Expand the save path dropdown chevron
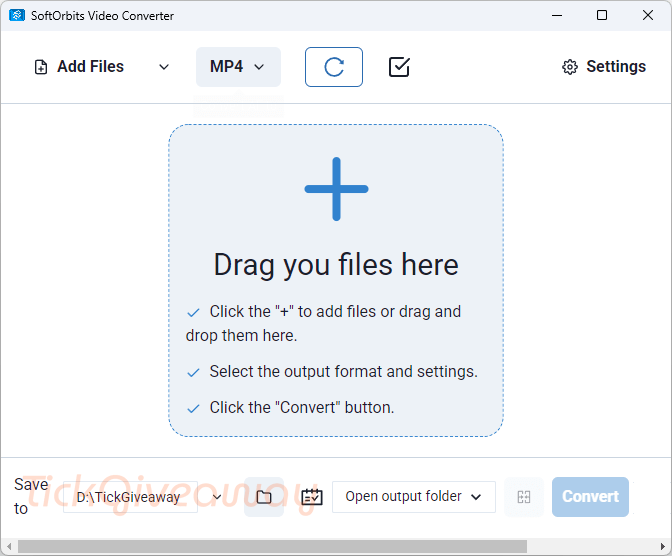Viewport: 672px width, 556px height. (217, 497)
